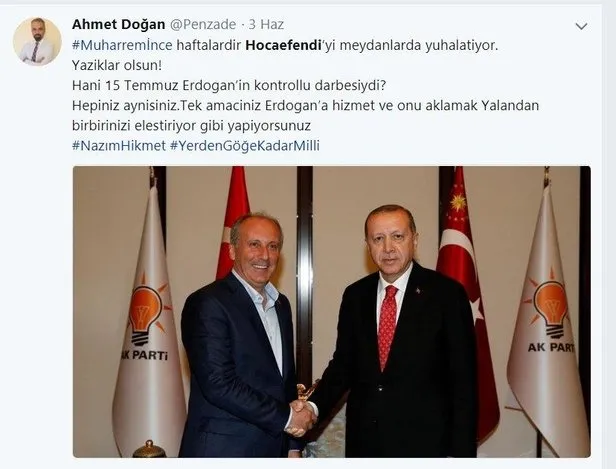The height and width of the screenshot is (469, 616).
Task: Click the bold word Hocaefendi
Action: pos(283,46)
